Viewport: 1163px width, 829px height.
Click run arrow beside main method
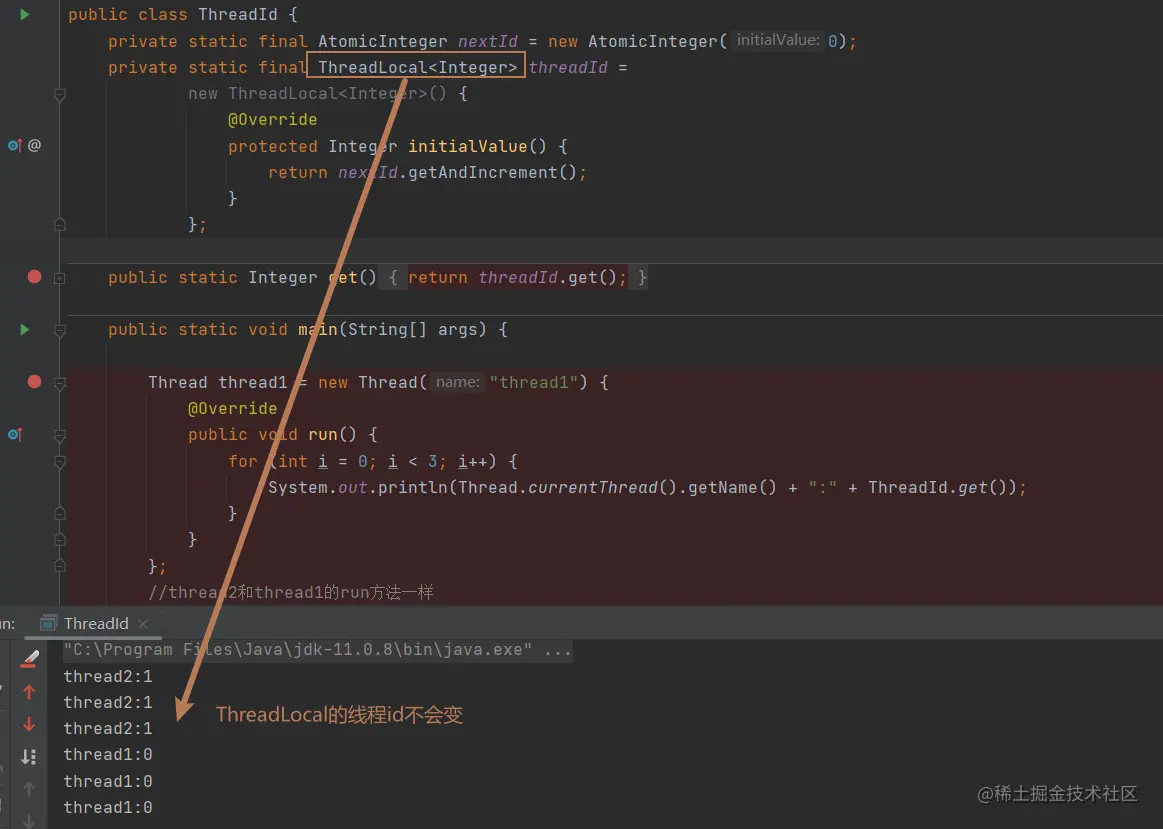click(24, 329)
